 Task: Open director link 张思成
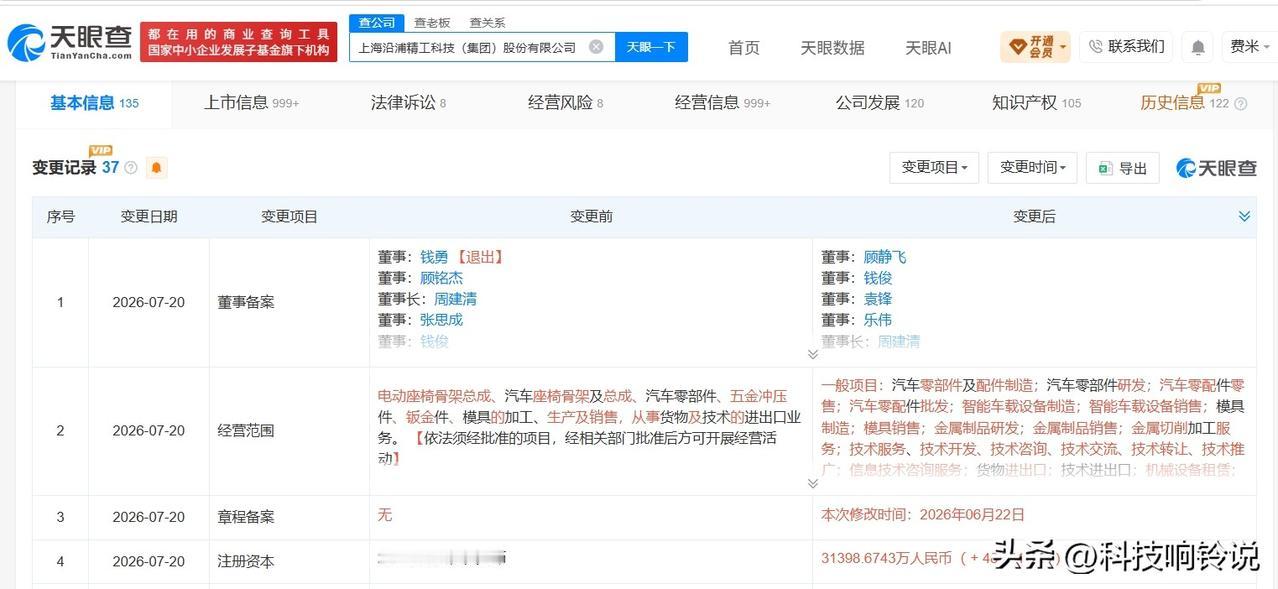pos(441,320)
